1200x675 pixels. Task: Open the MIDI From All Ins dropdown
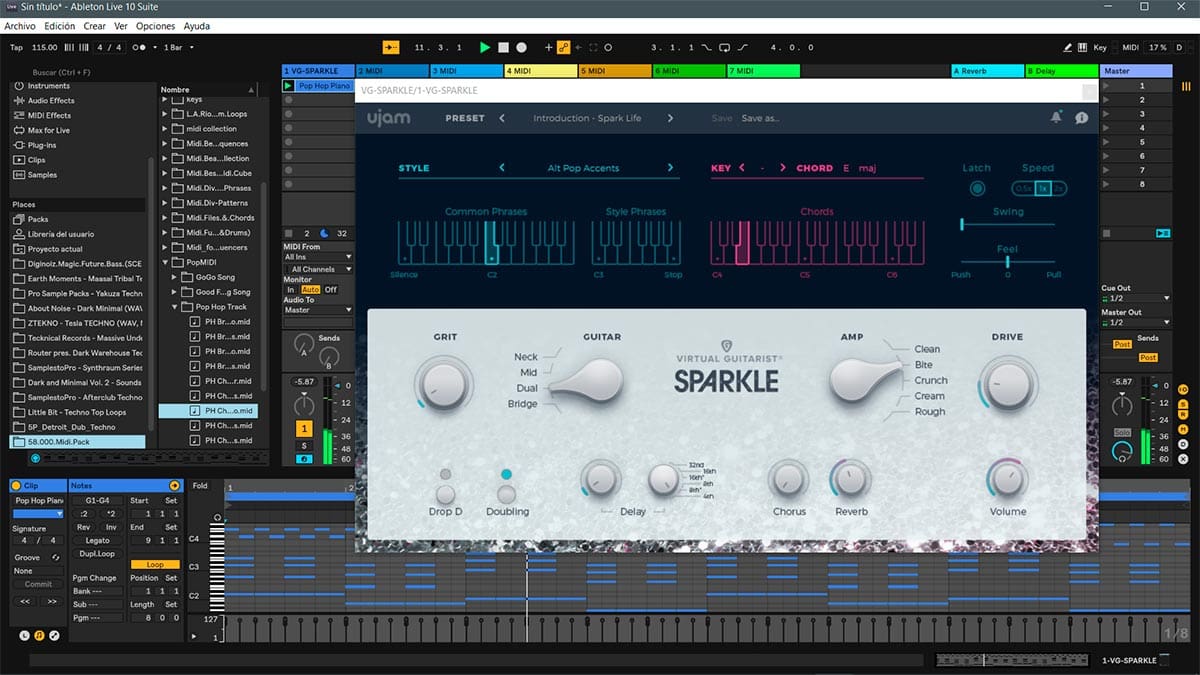point(318,258)
